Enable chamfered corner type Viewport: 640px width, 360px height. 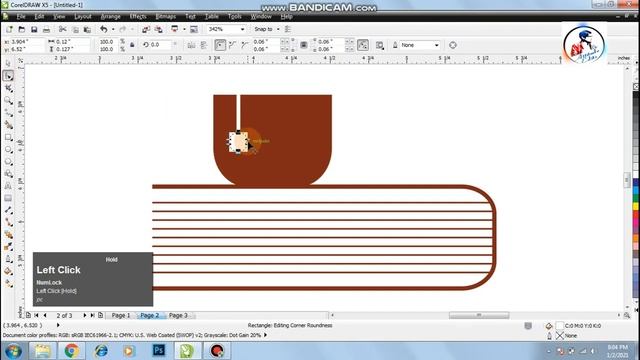(x=245, y=45)
